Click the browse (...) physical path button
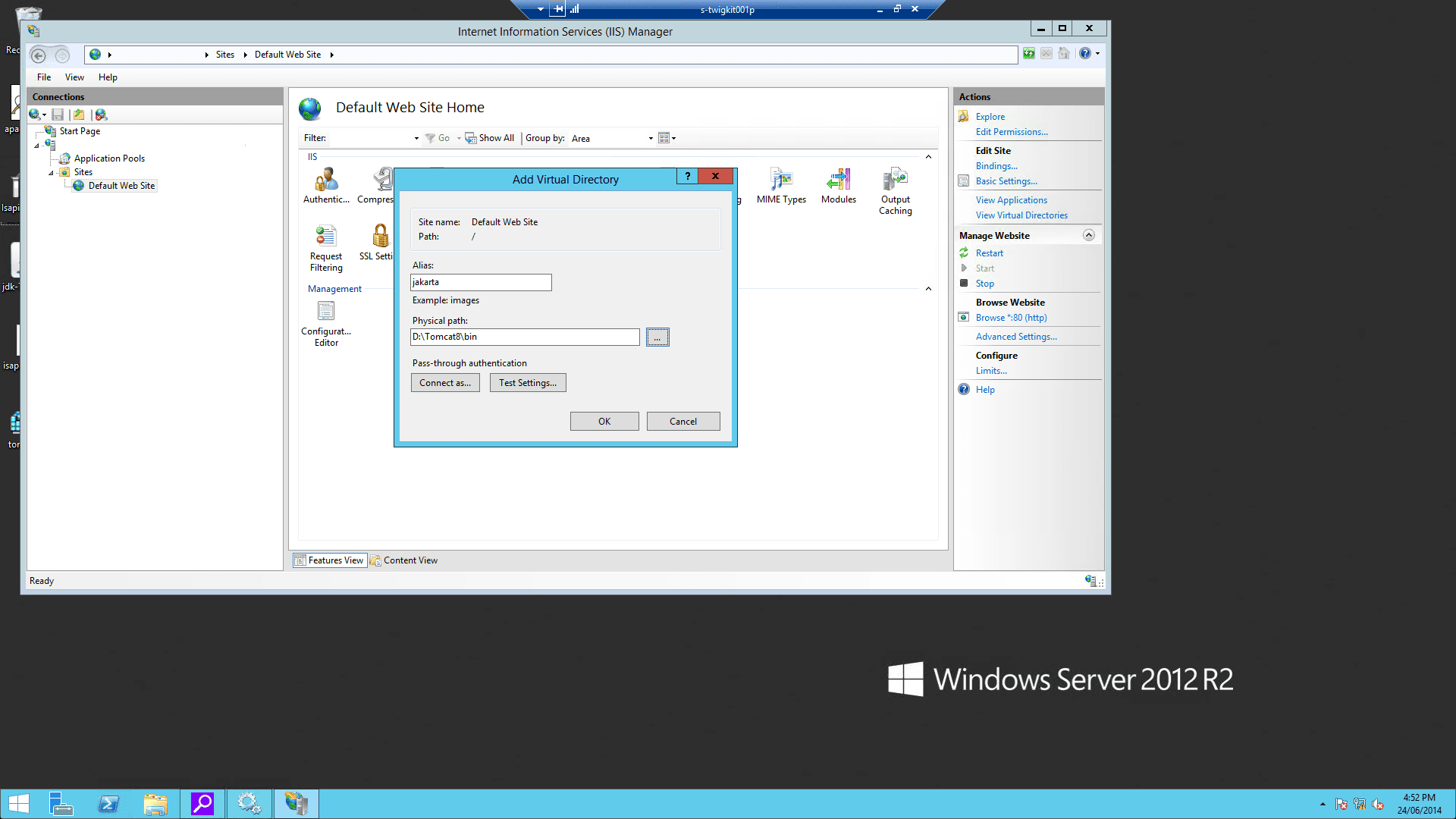The image size is (1456, 819). coord(657,337)
